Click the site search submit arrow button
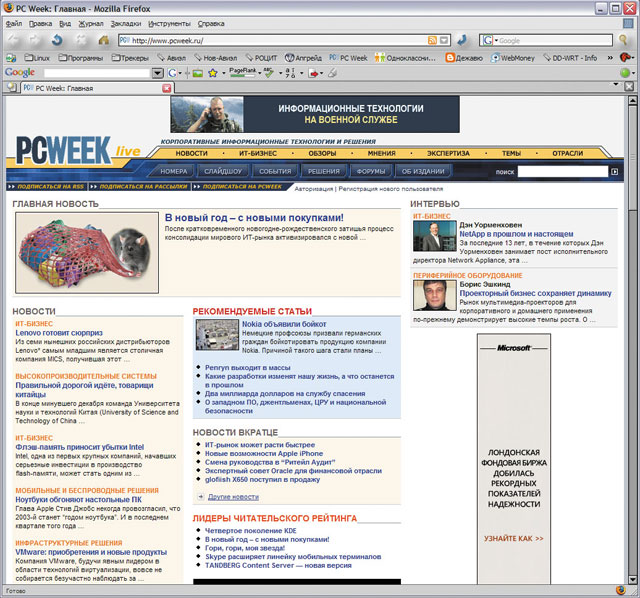This screenshot has width=640, height=598. [614, 172]
